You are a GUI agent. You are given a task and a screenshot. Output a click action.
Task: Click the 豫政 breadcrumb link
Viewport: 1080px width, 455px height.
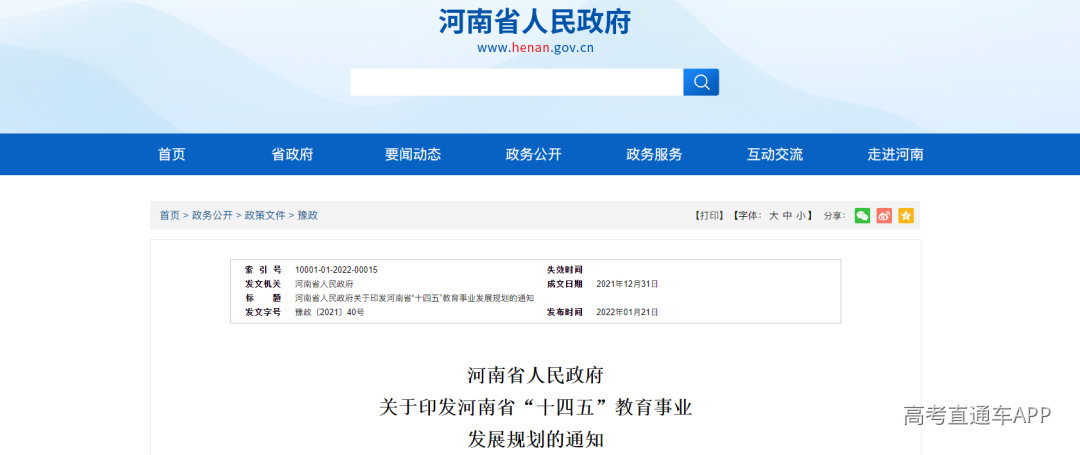pos(308,215)
